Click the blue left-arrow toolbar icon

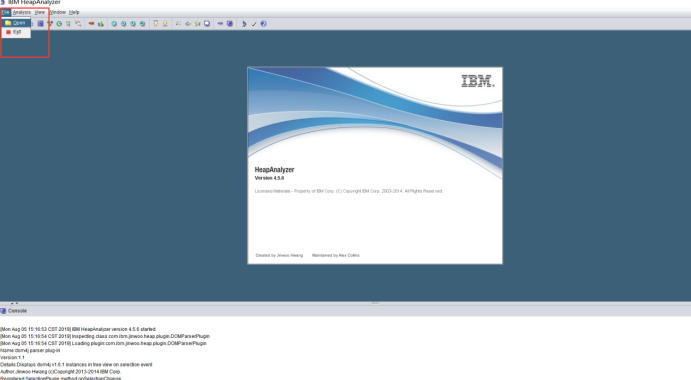pos(188,24)
